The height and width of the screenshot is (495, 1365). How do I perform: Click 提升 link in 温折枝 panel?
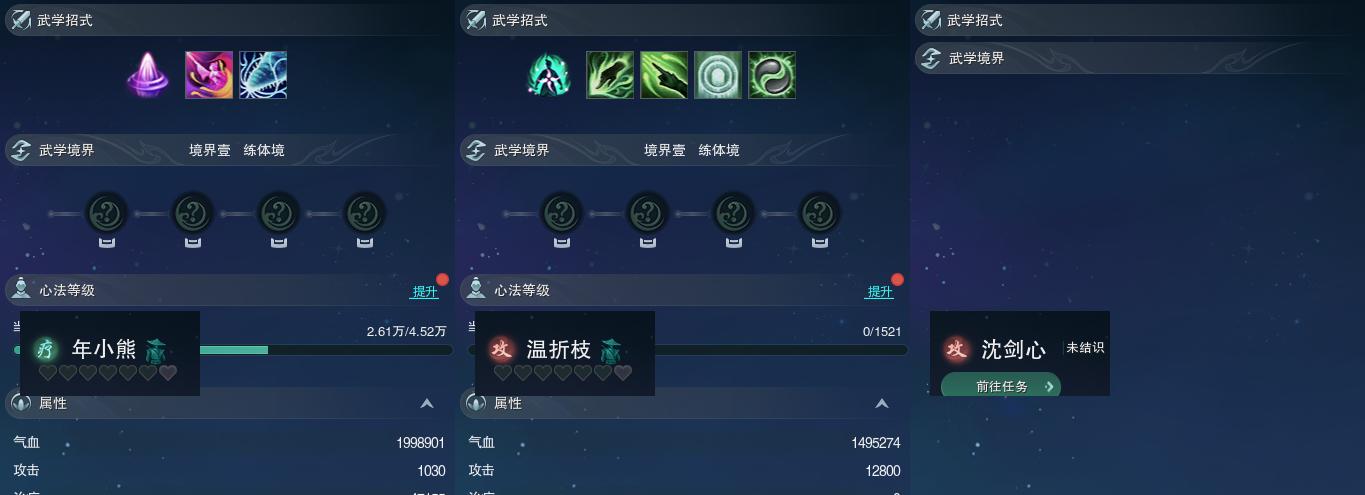[x=880, y=291]
